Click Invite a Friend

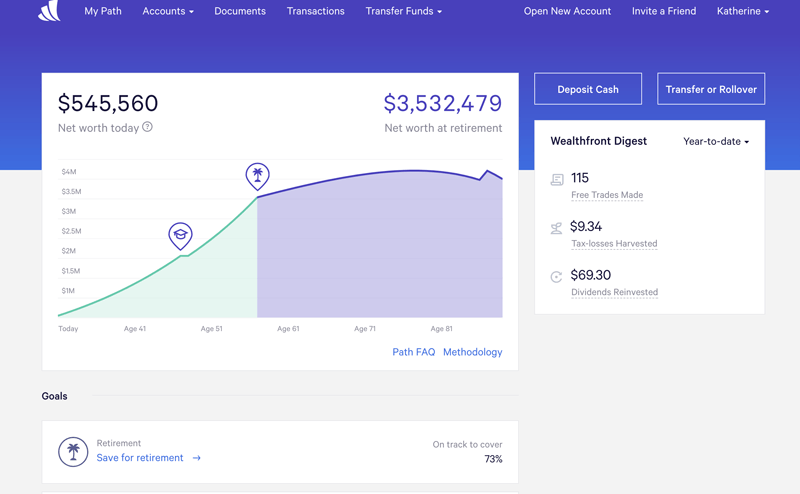(664, 11)
